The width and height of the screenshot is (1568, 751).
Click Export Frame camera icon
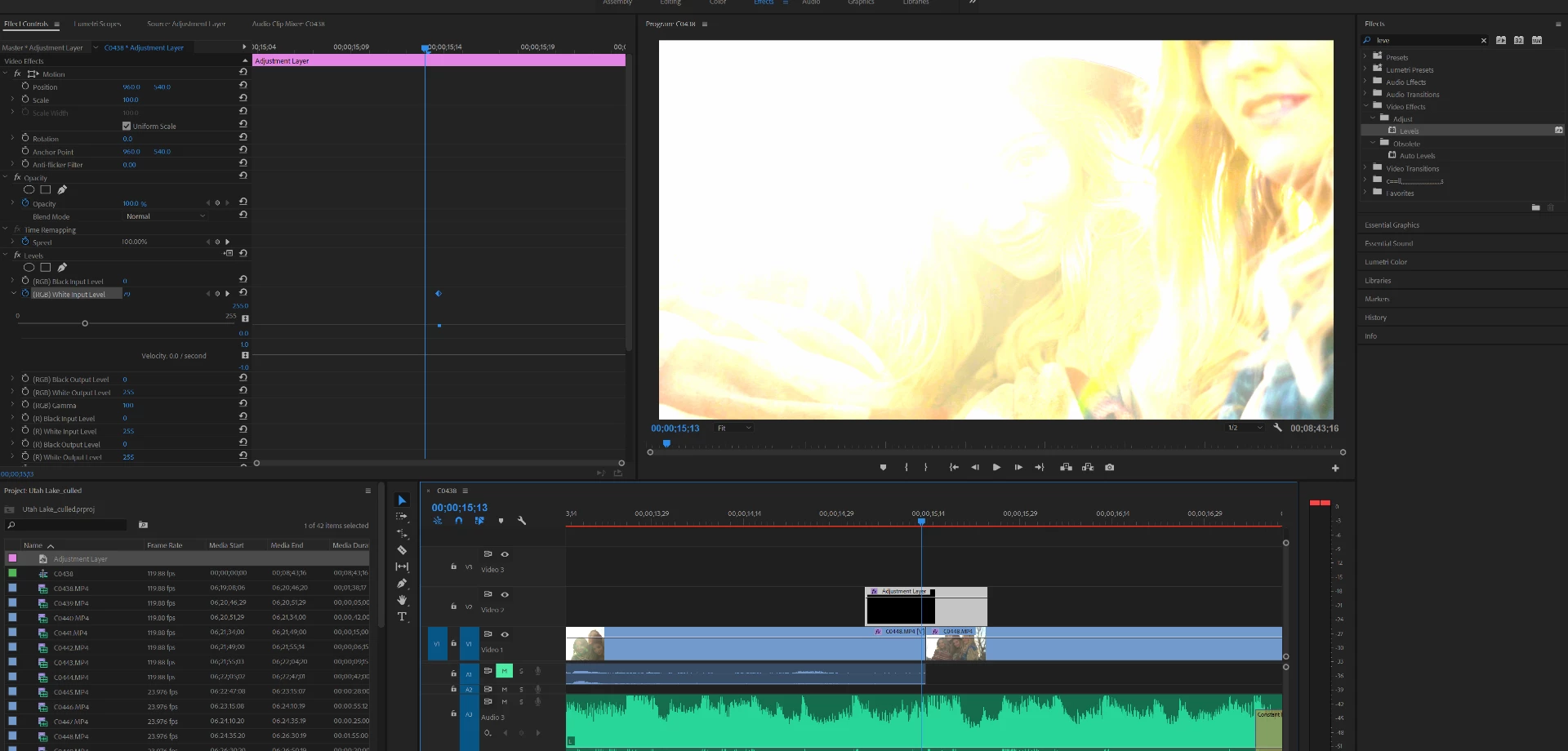click(x=1109, y=468)
